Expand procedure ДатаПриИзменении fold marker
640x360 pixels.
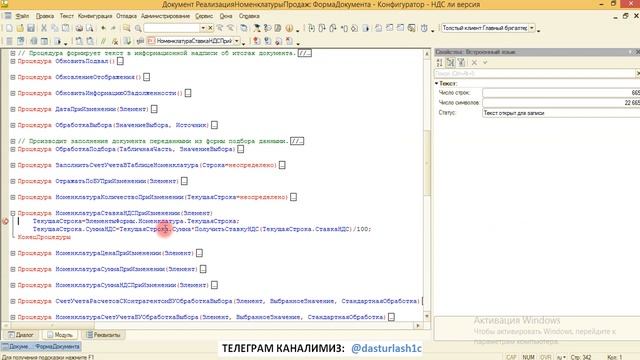[13, 109]
